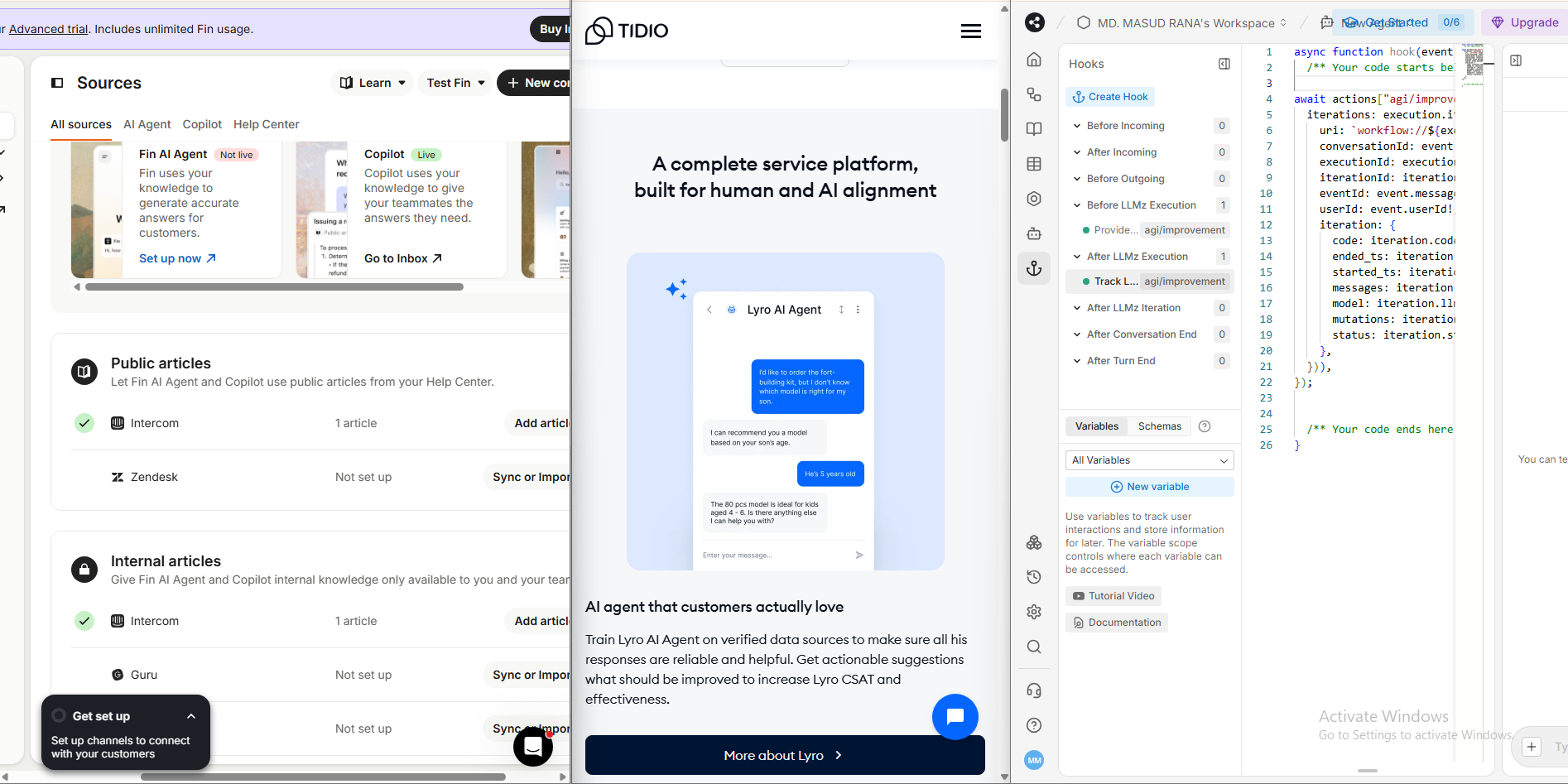Click the More about Lyro button
1568x784 pixels.
(x=784, y=755)
